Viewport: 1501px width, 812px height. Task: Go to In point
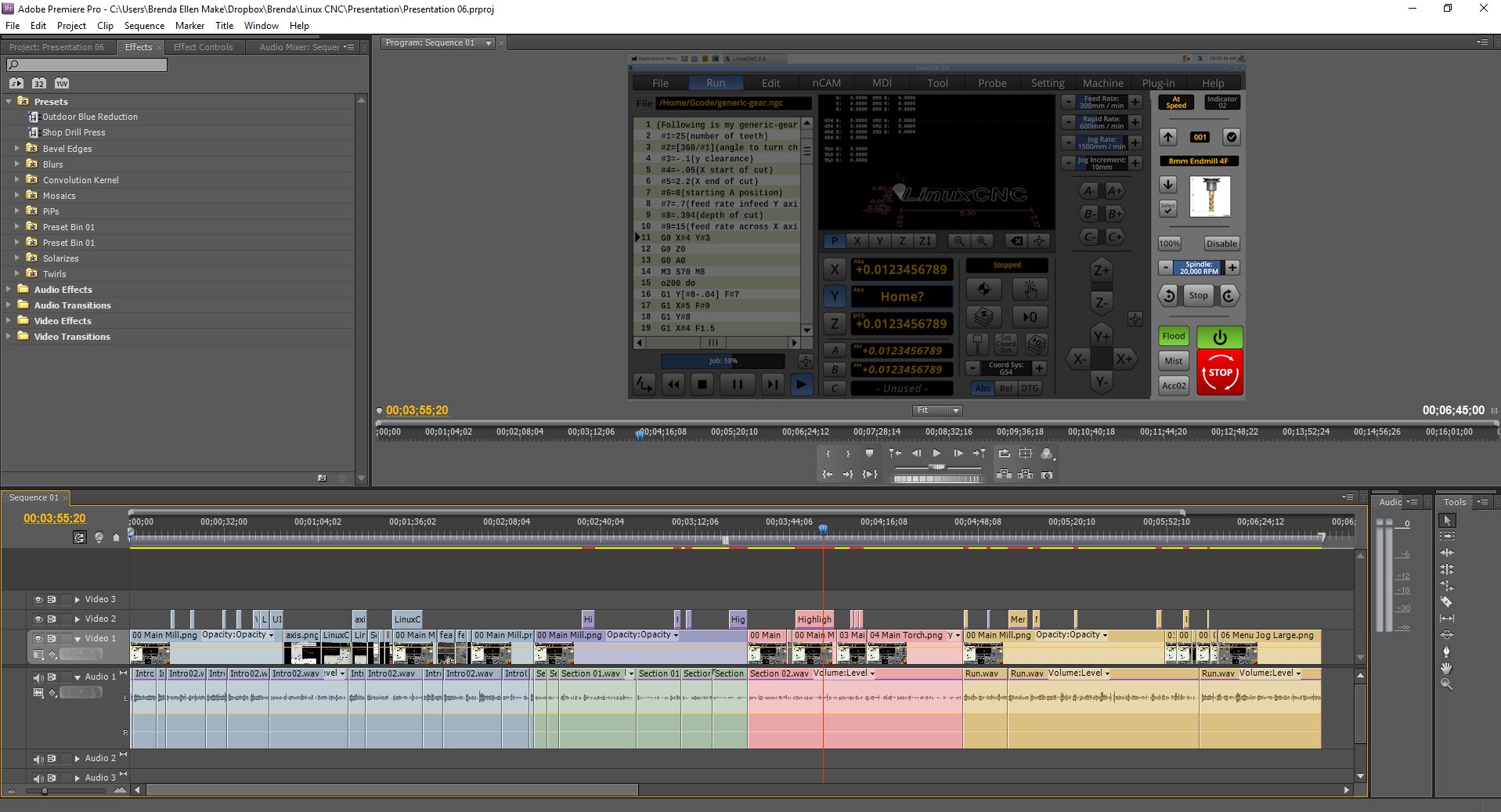click(828, 475)
